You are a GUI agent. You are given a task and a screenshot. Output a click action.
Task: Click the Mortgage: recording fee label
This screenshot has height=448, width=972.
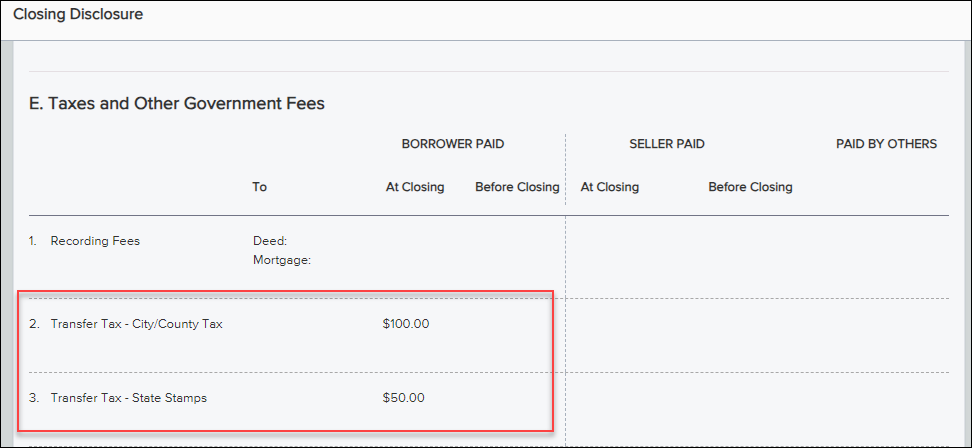point(281,260)
